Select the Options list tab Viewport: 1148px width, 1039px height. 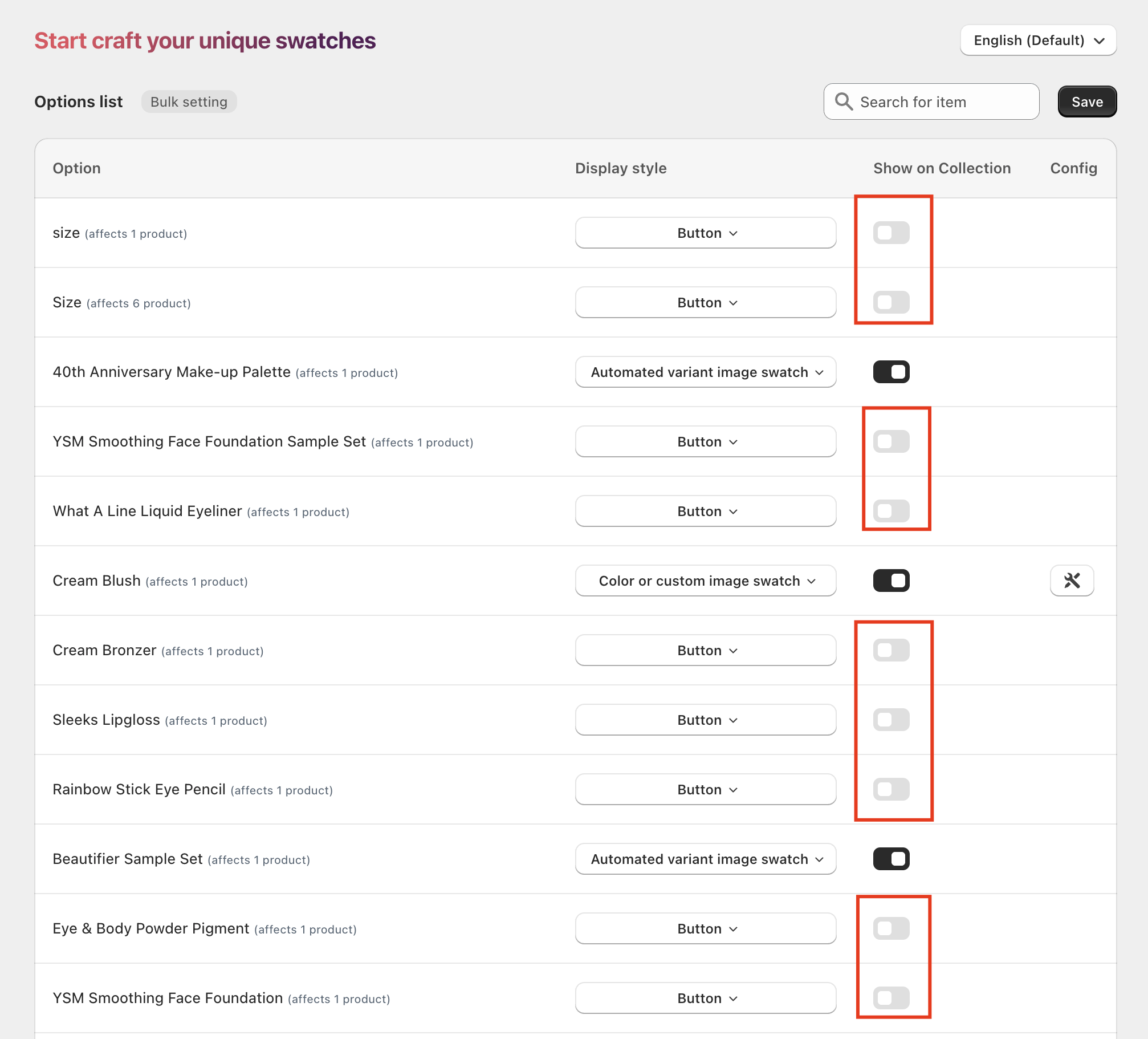[79, 102]
